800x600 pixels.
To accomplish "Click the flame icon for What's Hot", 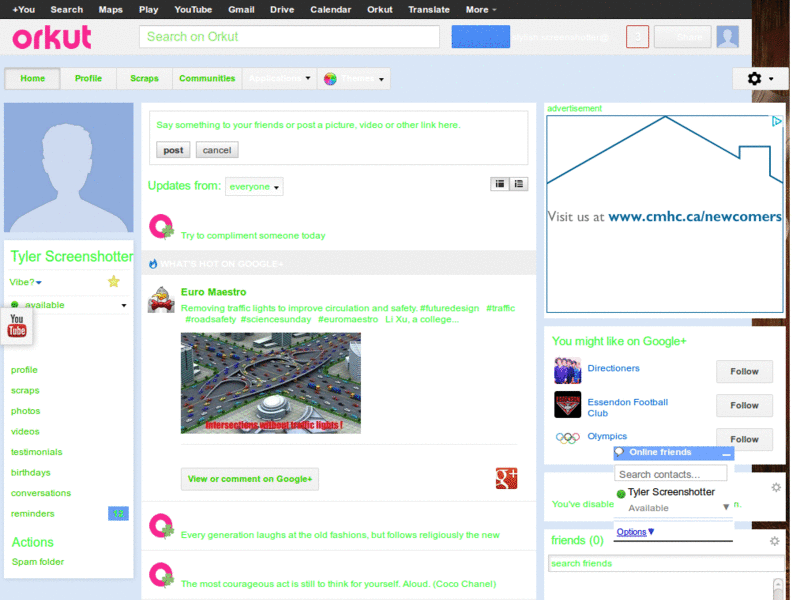I will coord(153,264).
